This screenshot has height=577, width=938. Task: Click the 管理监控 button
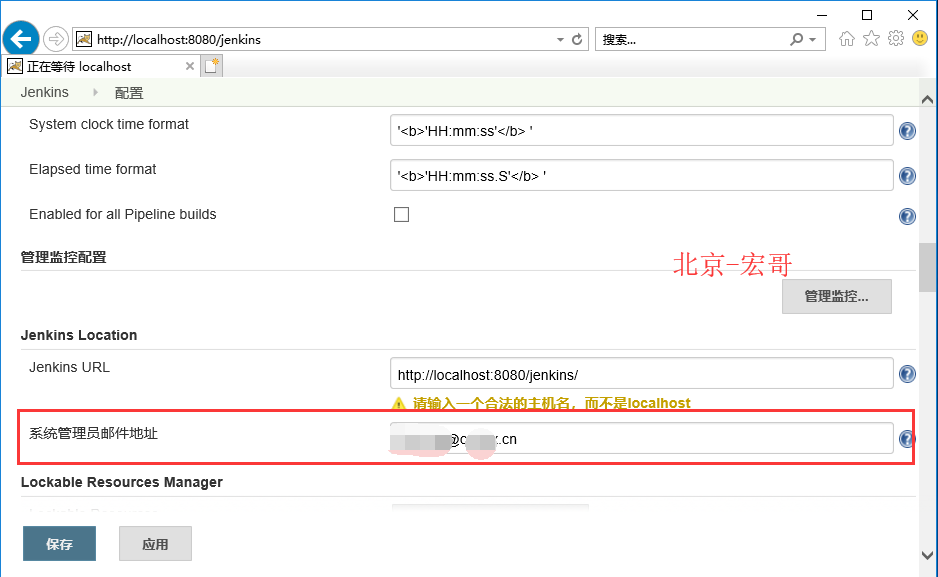[x=836, y=296]
